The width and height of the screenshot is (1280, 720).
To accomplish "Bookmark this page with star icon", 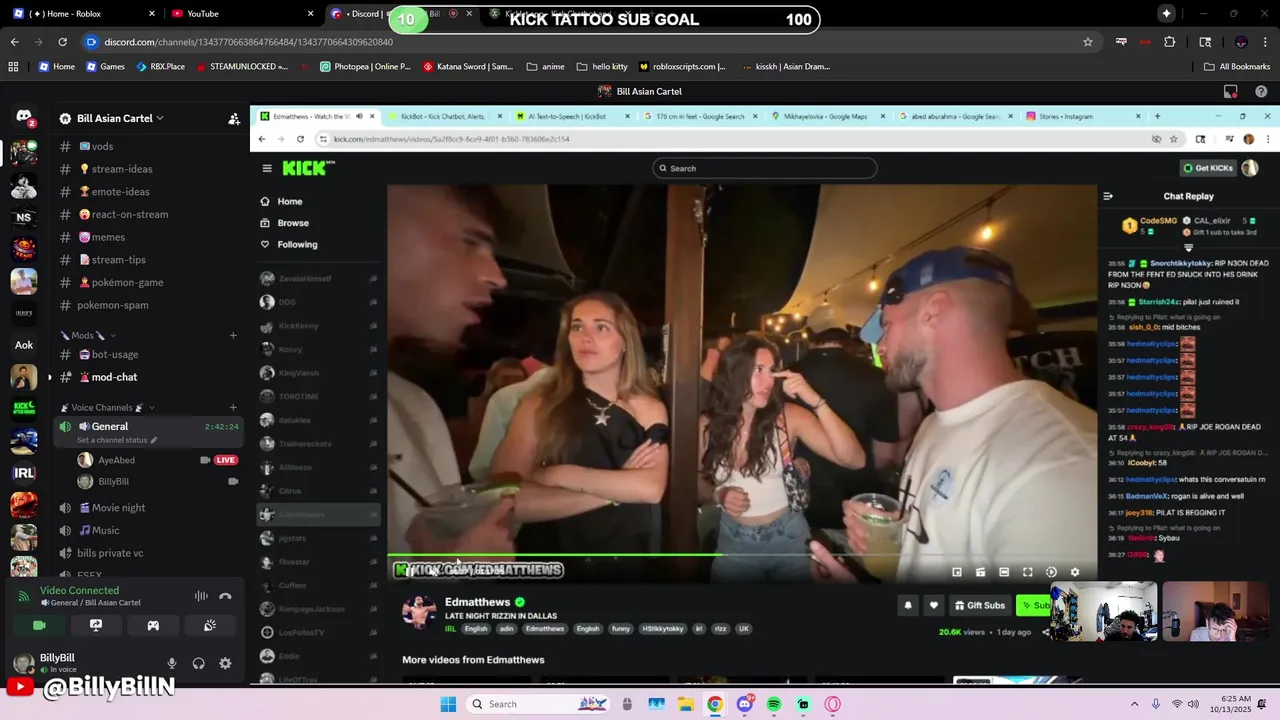I will pos(1088,42).
